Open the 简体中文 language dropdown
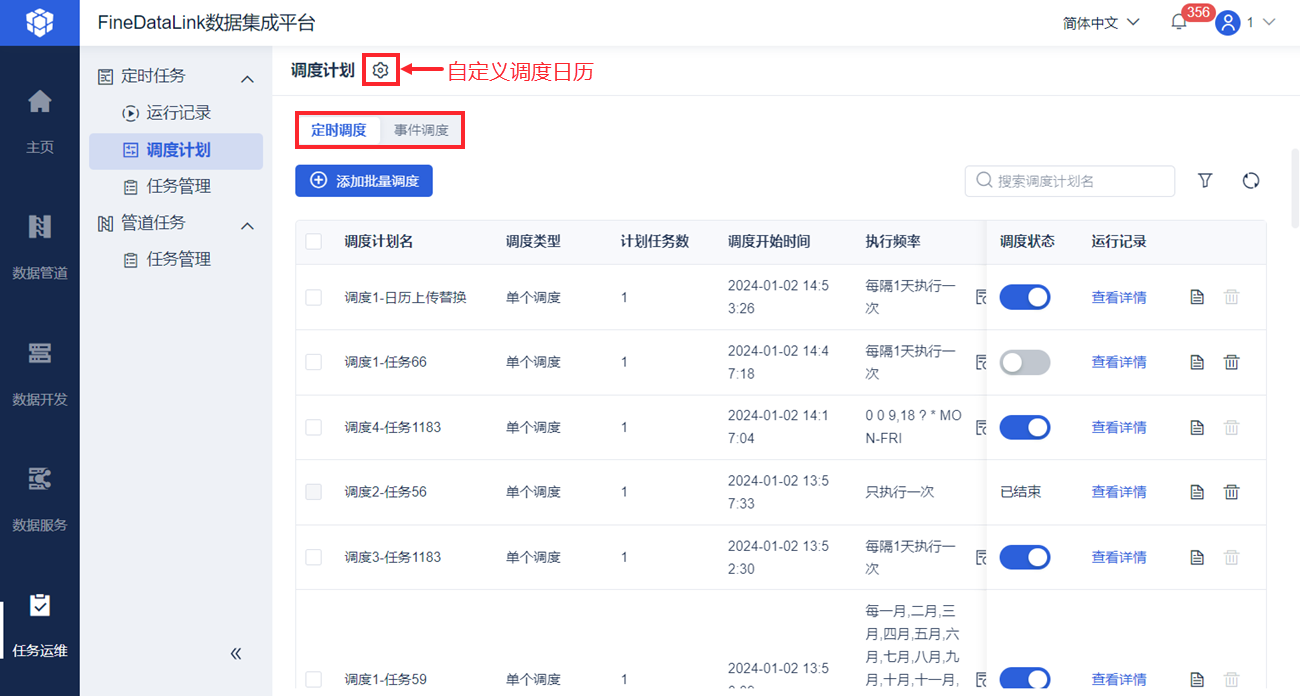1300x696 pixels. (1101, 22)
